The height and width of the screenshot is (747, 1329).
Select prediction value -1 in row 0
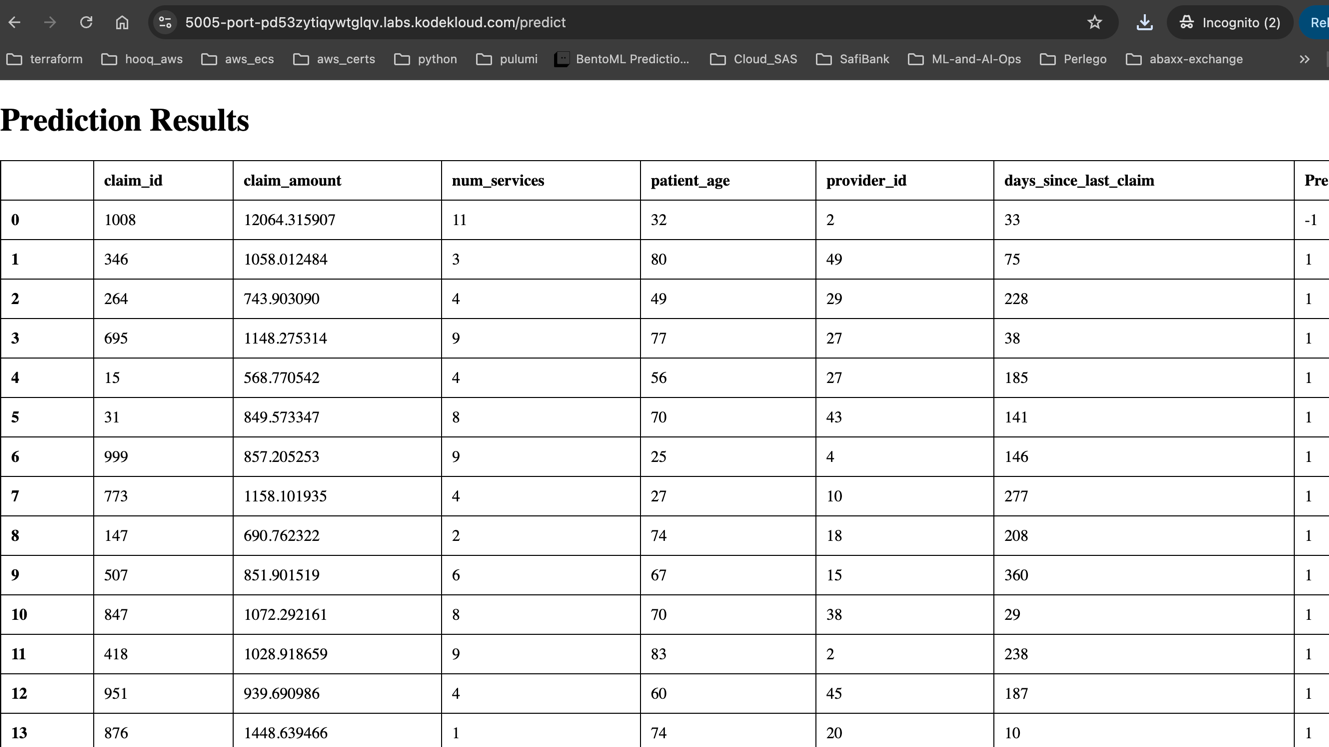point(1311,220)
